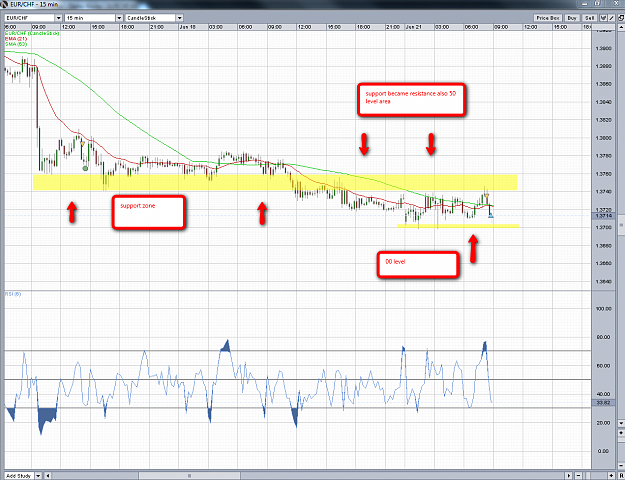Click the SMA (60) legend label
625x480 pixels.
coord(16,44)
